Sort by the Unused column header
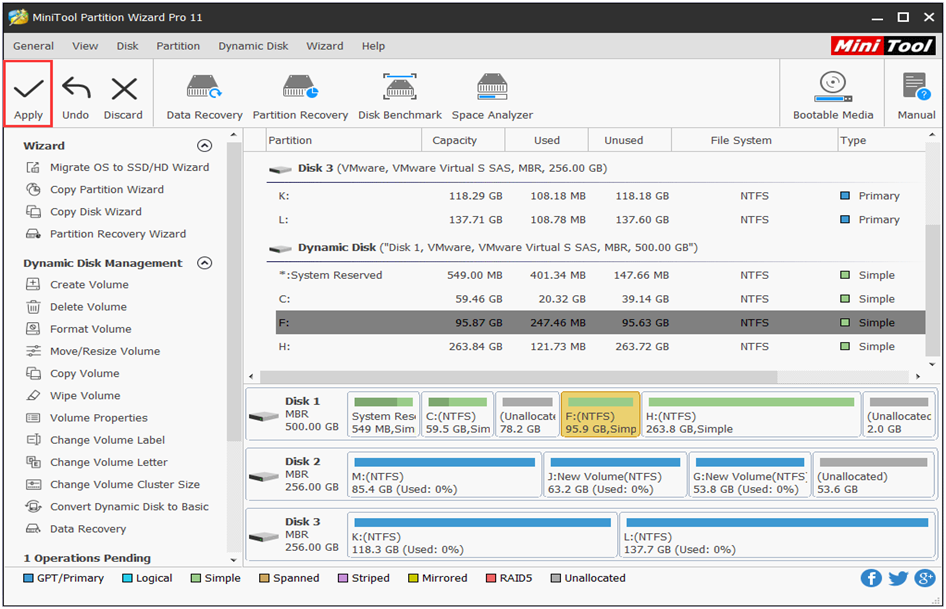Image resolution: width=946 pixels, height=609 pixels. pyautogui.click(x=629, y=140)
